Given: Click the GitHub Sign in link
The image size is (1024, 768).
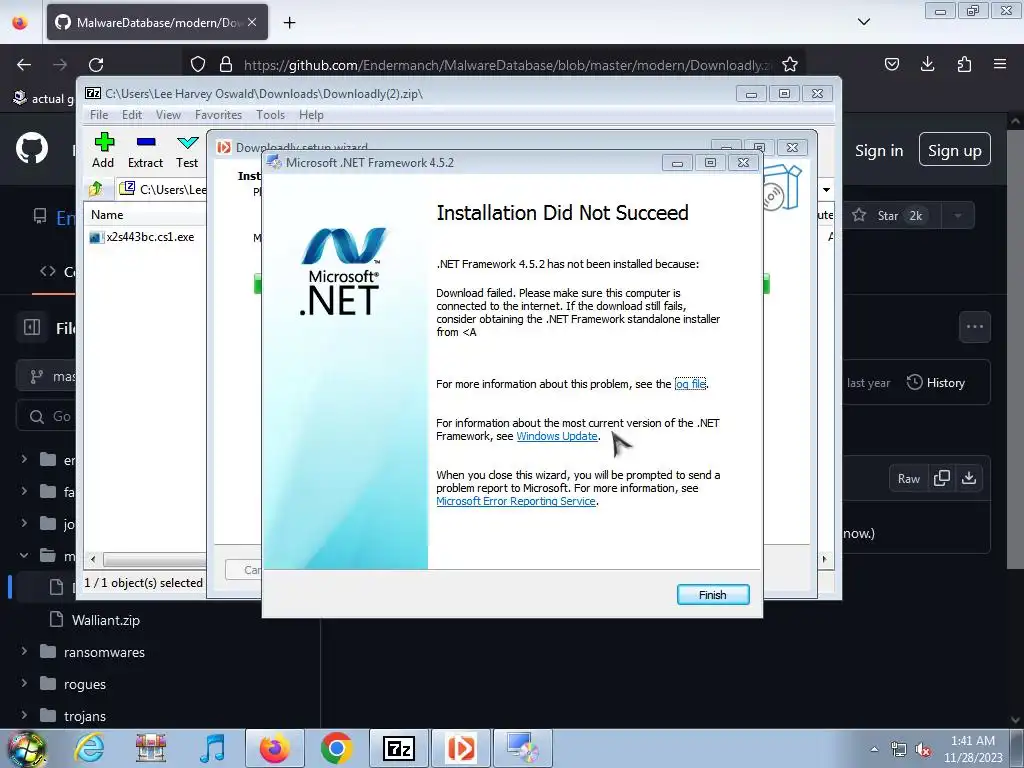Looking at the screenshot, I should tap(879, 151).
